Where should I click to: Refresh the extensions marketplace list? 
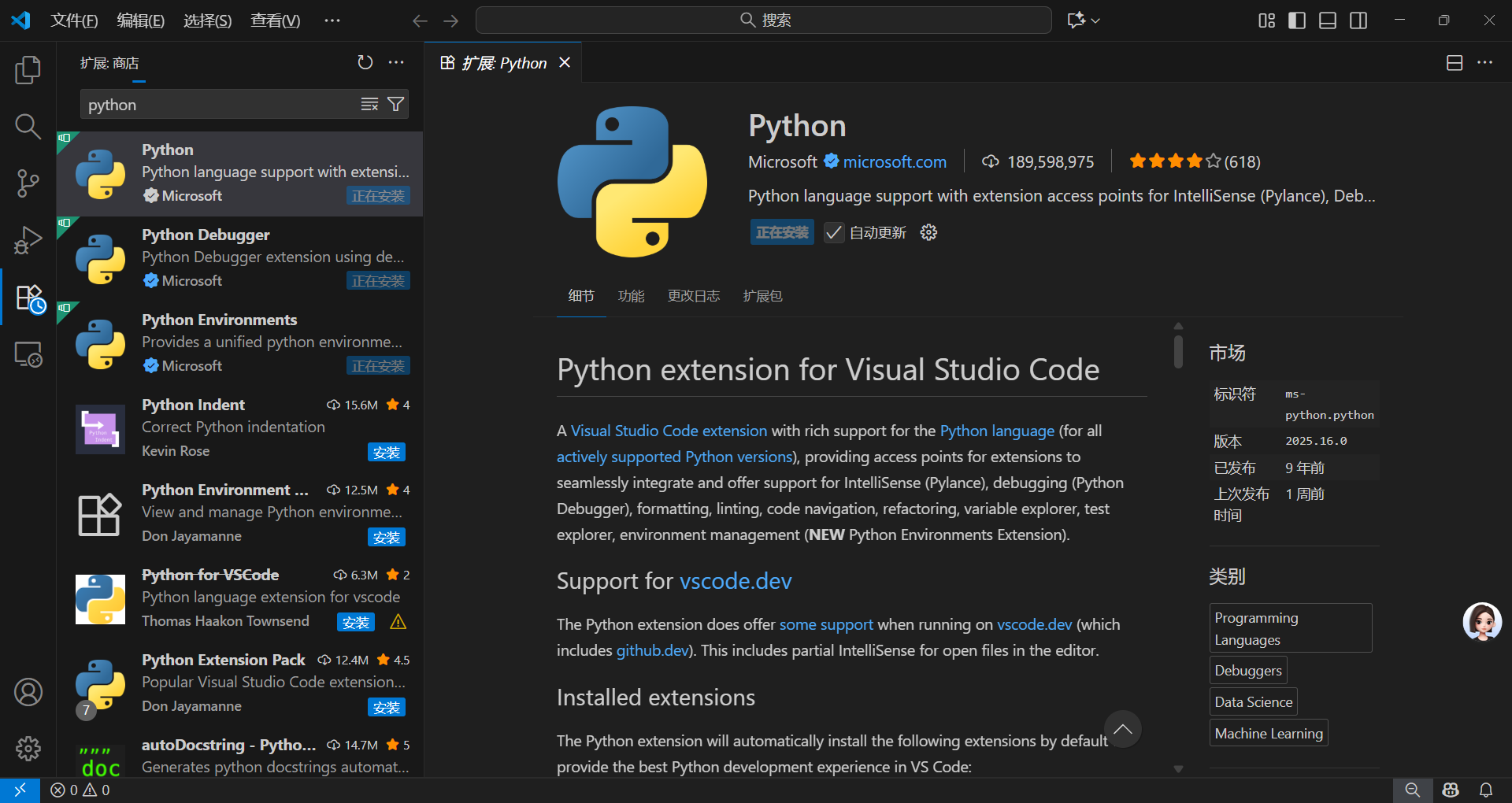(365, 62)
